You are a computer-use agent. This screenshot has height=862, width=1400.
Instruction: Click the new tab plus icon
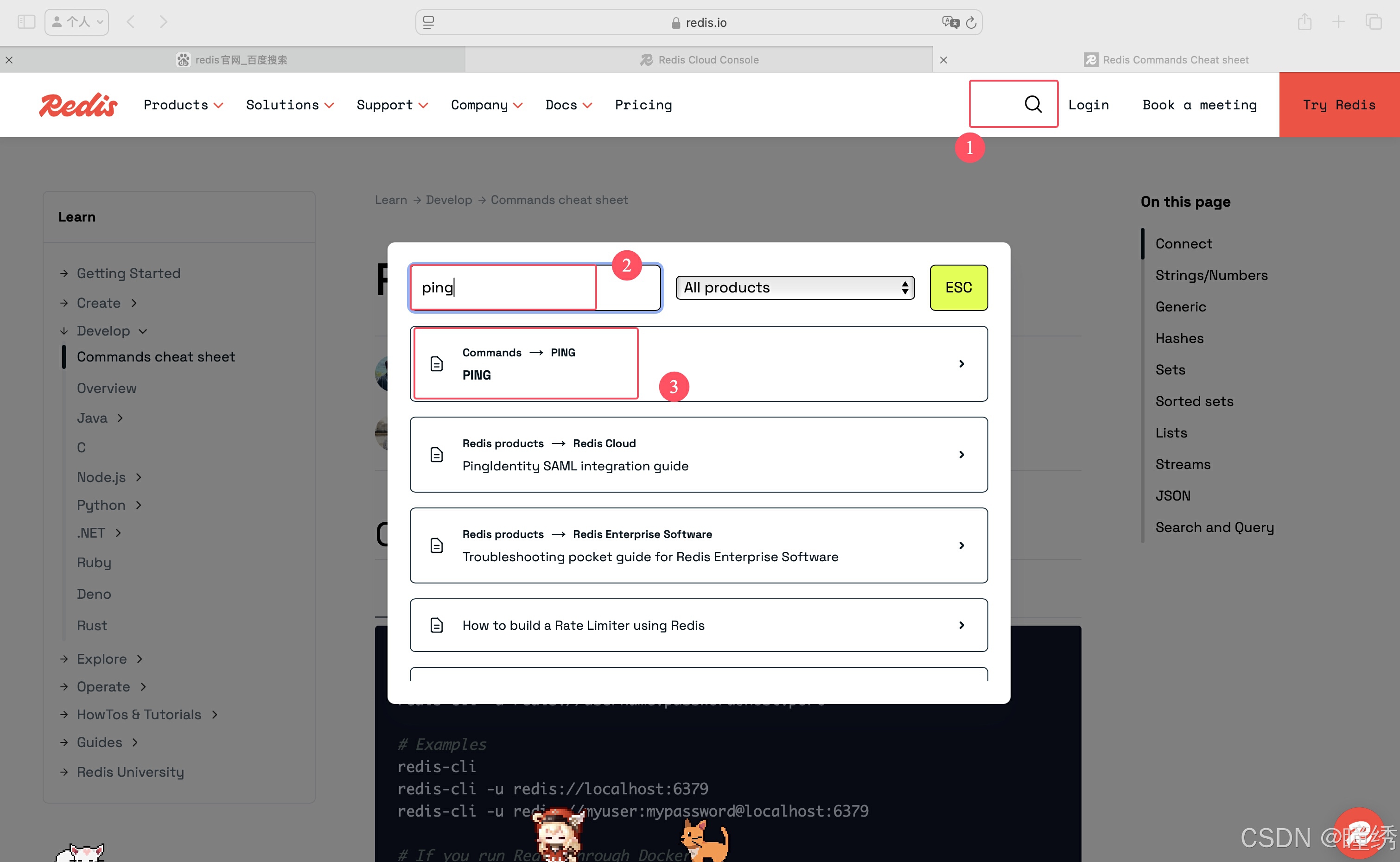1338,22
